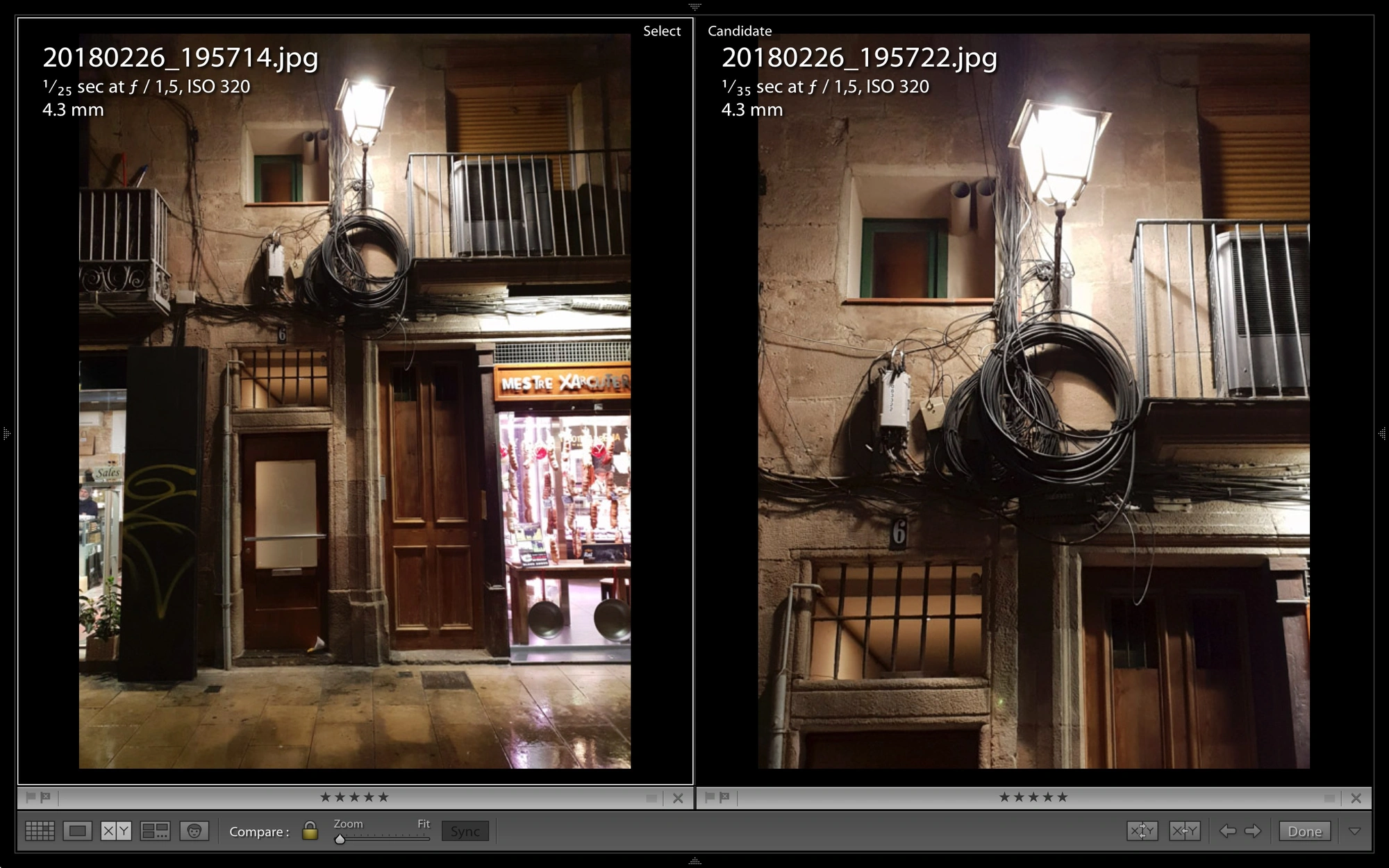Screen dimensions: 1389x868
Task: Click the Candidate photo 20180226_195722.jpg
Action: coord(1033,401)
